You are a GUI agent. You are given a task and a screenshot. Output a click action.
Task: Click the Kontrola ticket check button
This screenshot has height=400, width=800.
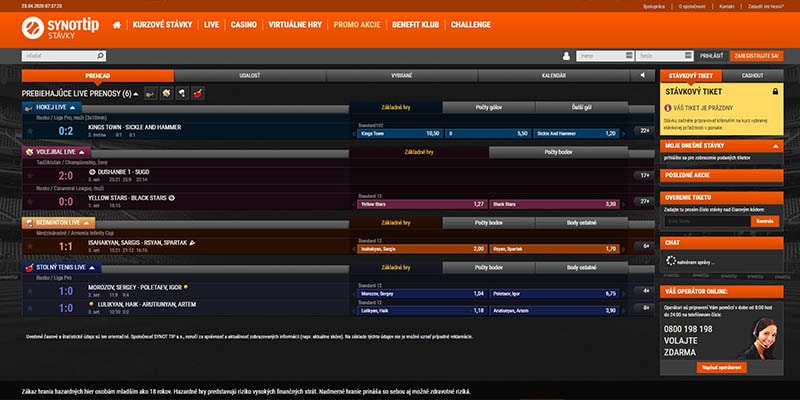click(765, 221)
